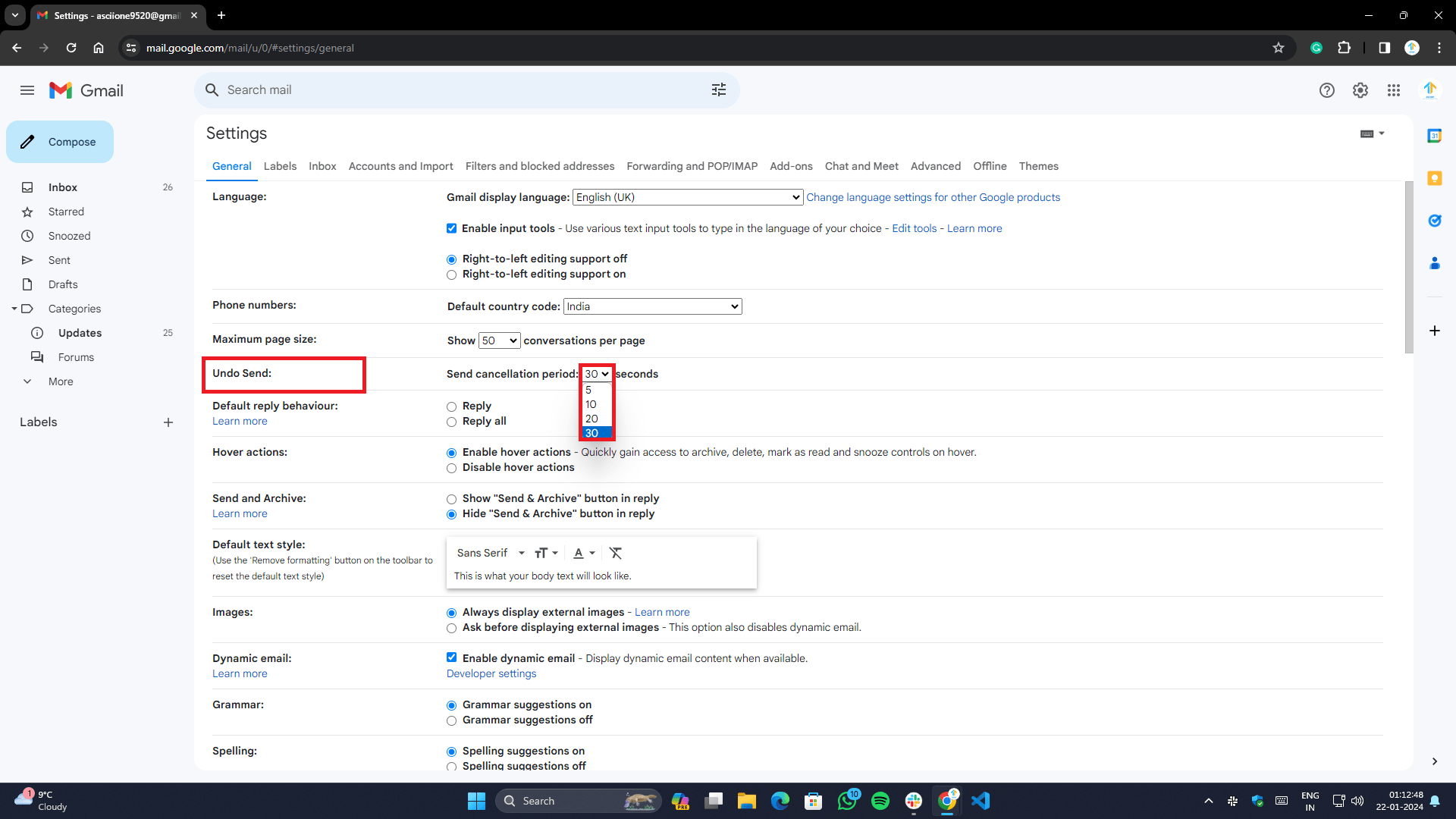Toggle Enable input tools checkbox

coord(451,228)
